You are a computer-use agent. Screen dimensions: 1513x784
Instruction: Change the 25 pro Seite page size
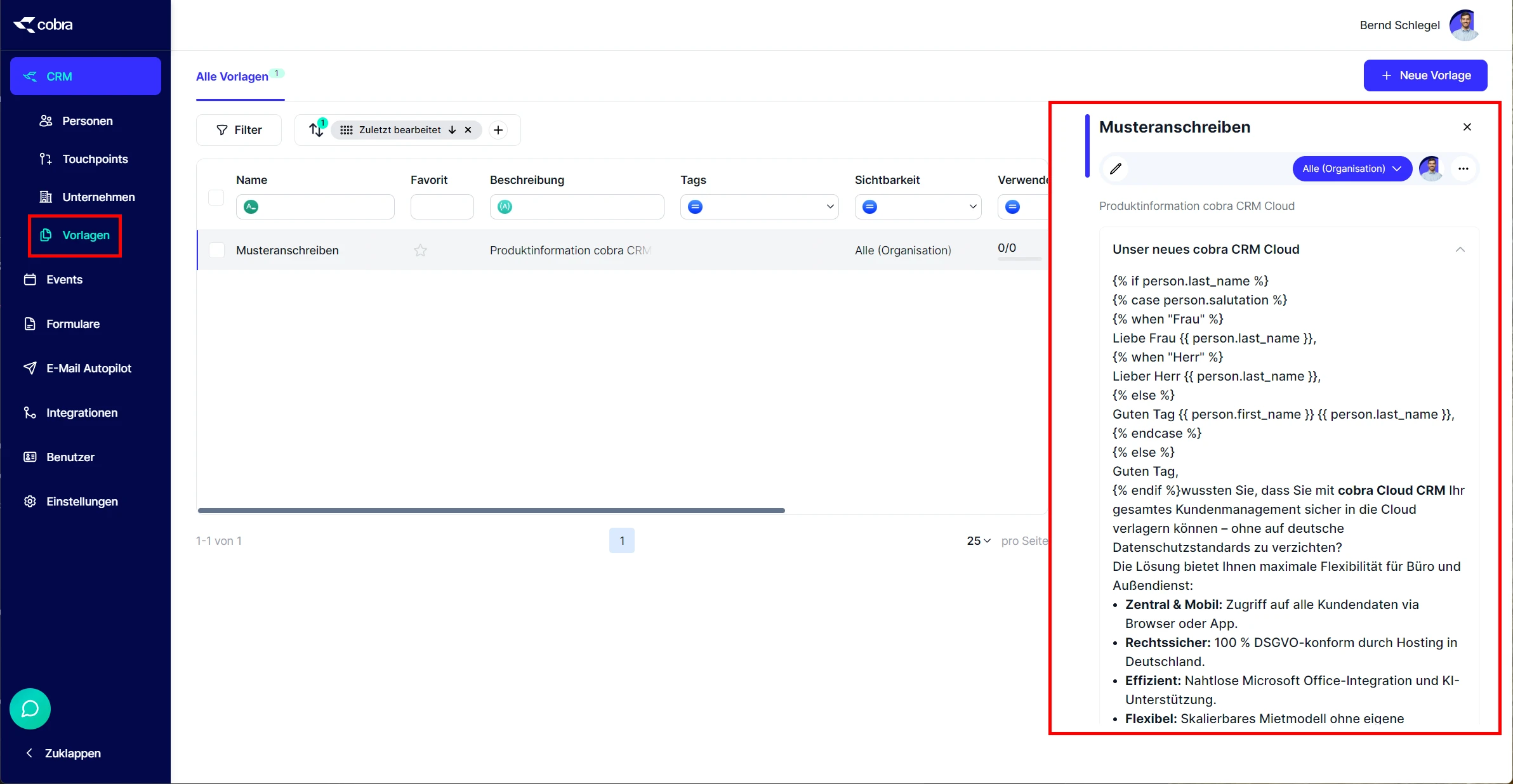[x=978, y=540]
